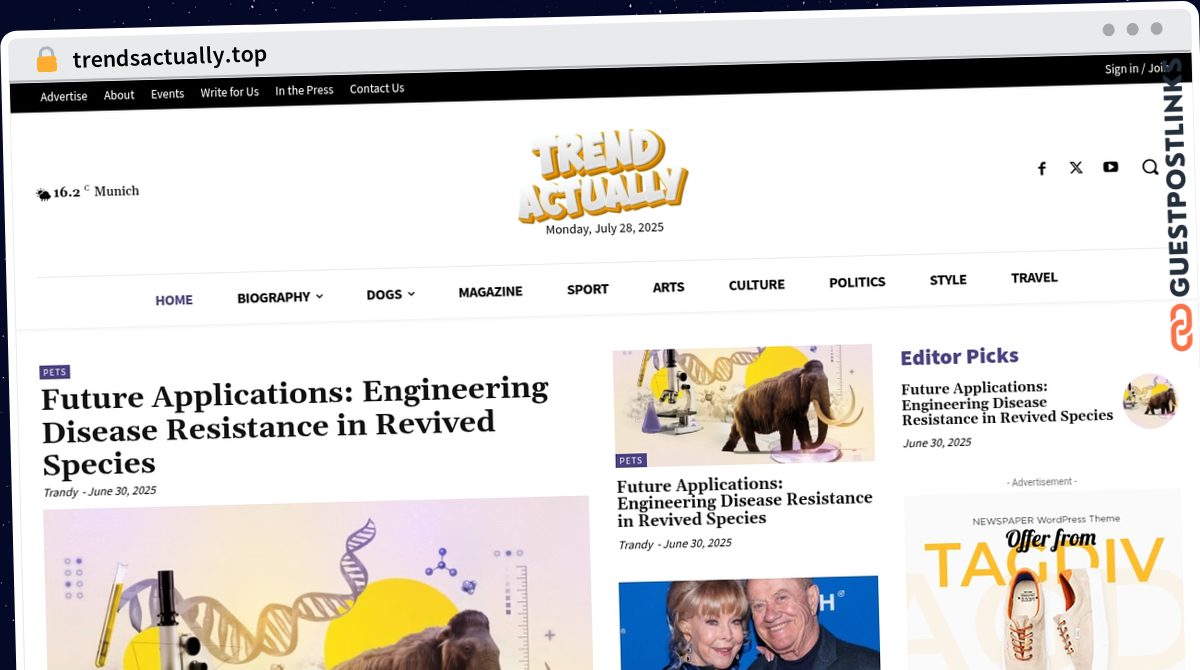
Task: Click the Advertise link in top bar
Action: point(64,96)
